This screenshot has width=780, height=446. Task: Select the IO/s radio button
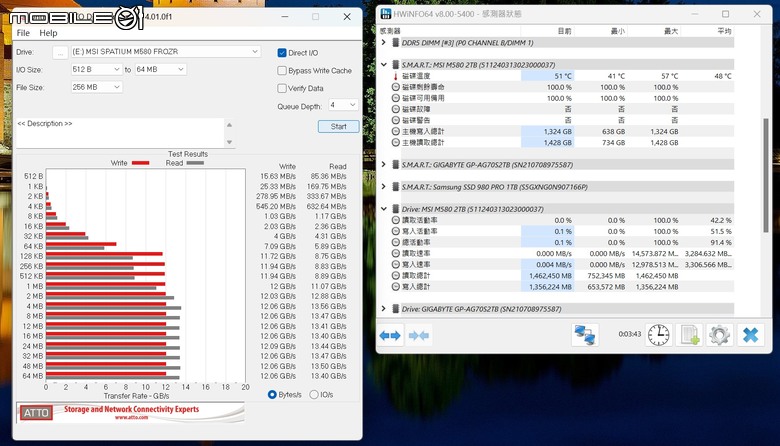coord(314,394)
